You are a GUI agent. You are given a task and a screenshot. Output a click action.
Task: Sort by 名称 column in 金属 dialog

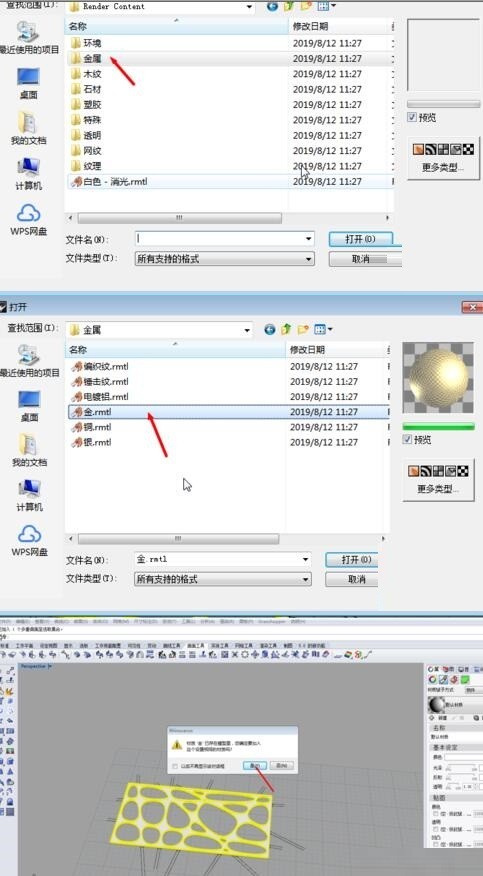(x=175, y=350)
